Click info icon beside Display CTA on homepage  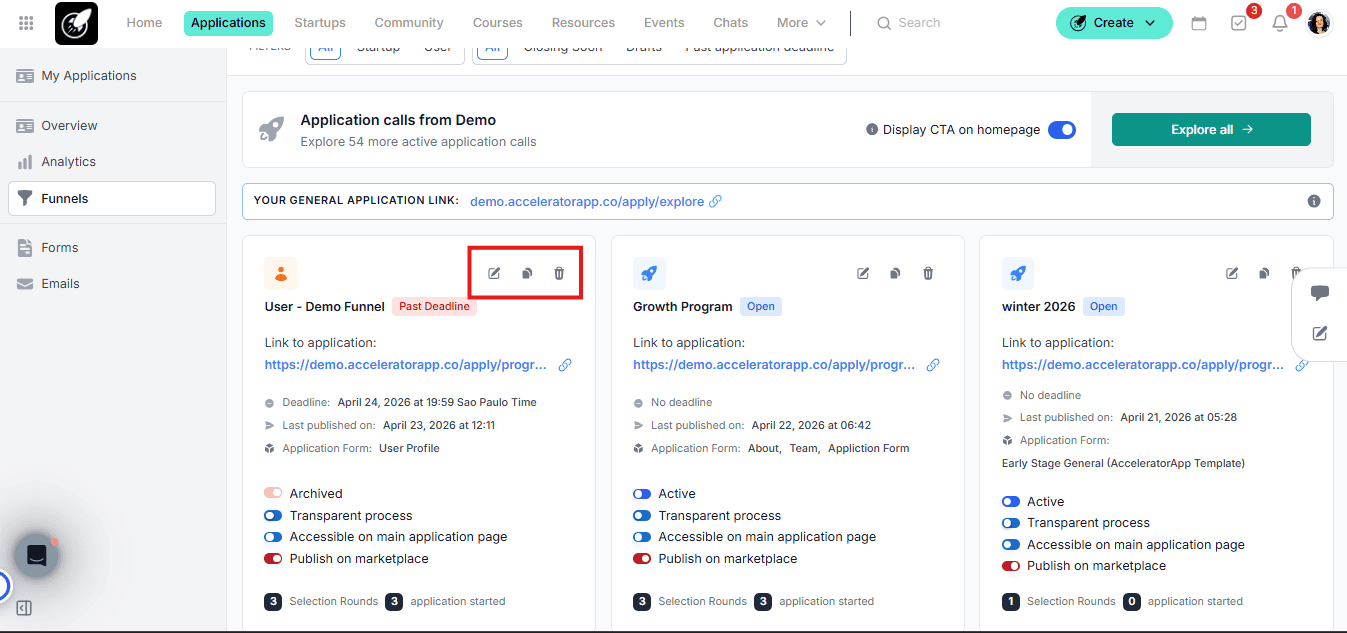(872, 130)
